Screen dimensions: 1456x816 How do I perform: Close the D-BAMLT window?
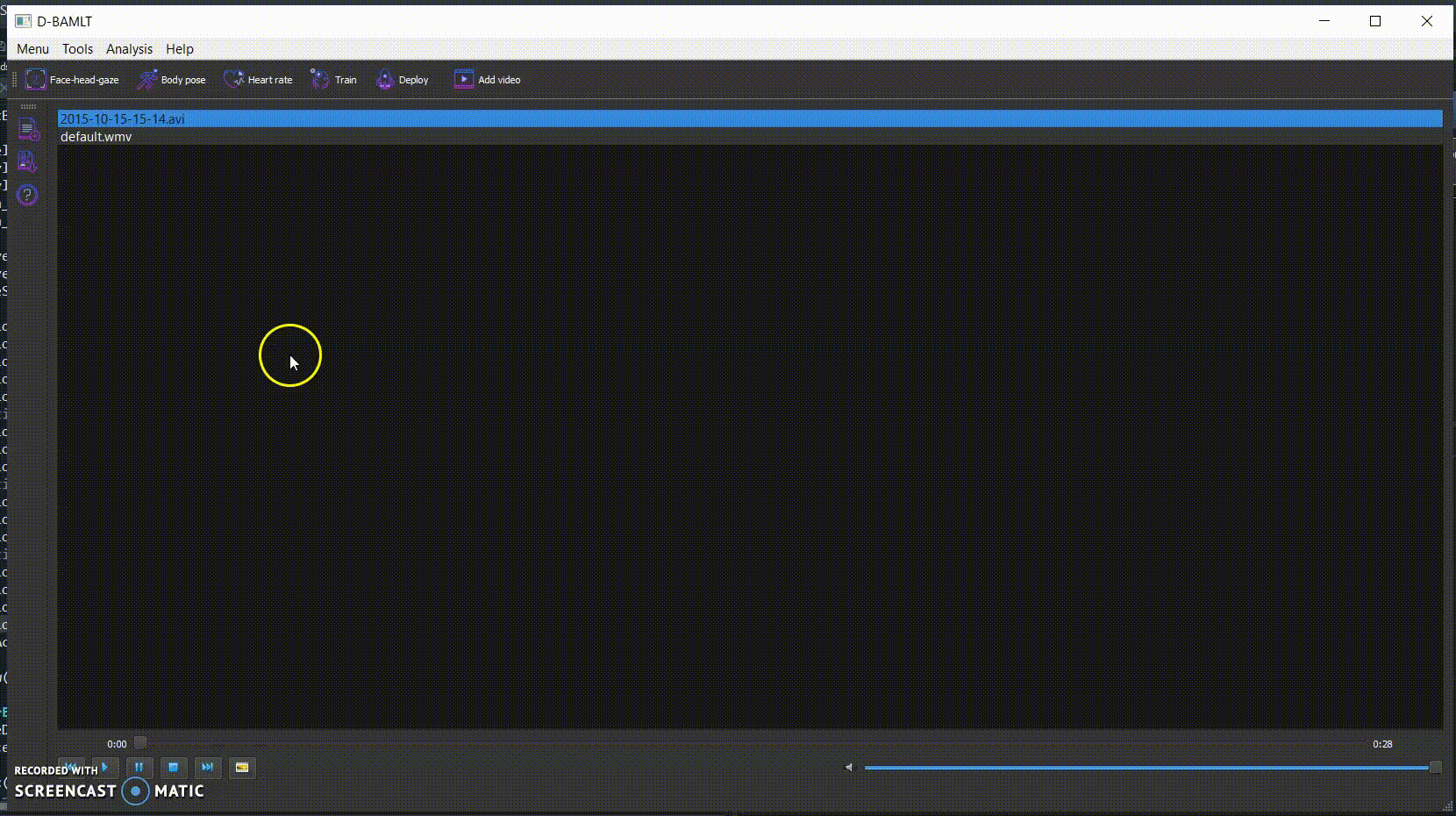(1427, 21)
